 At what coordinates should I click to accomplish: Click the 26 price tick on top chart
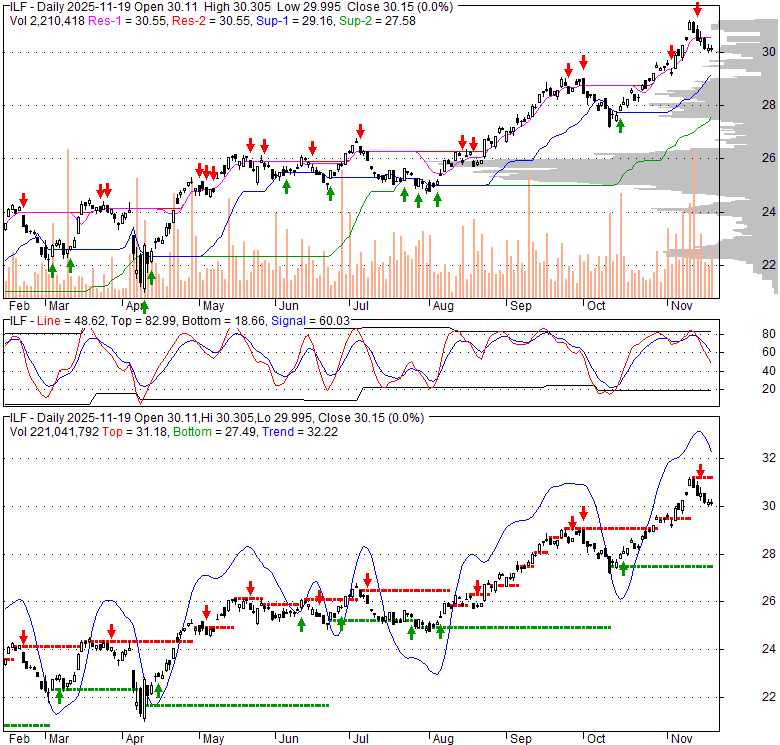click(x=769, y=158)
